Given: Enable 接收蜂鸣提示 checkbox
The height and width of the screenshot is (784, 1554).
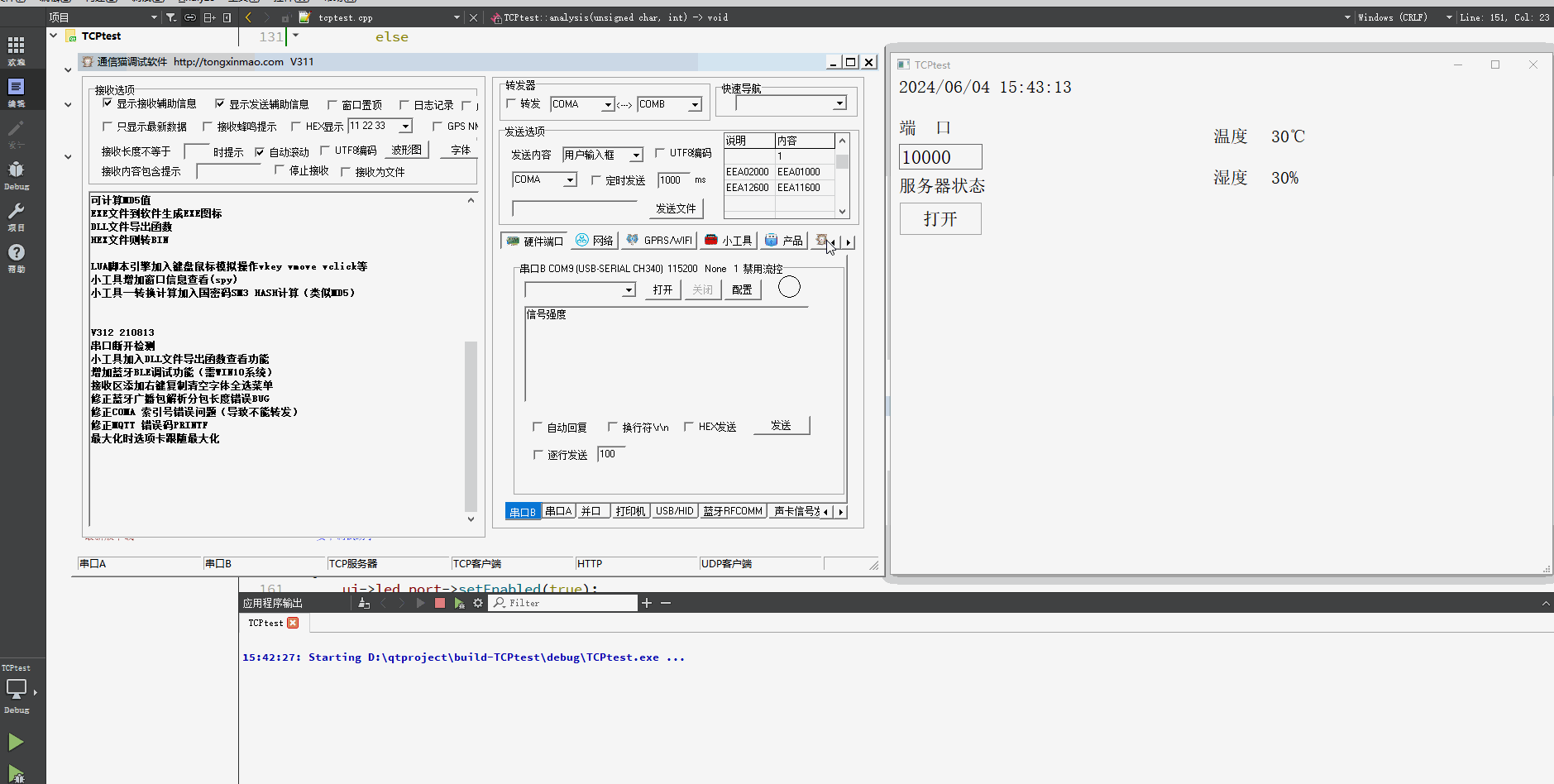Looking at the screenshot, I should tap(208, 127).
